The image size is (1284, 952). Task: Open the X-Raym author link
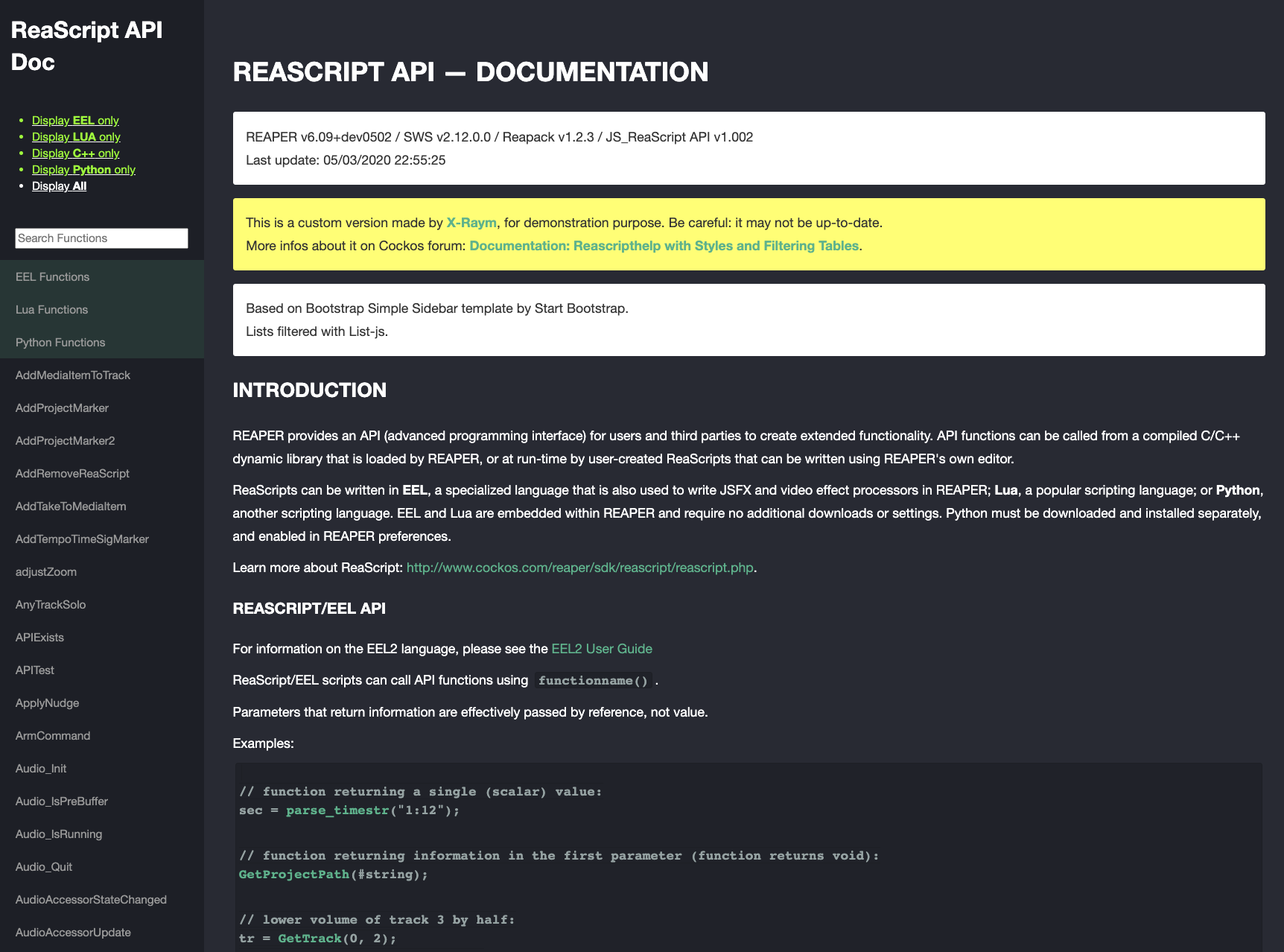point(471,223)
